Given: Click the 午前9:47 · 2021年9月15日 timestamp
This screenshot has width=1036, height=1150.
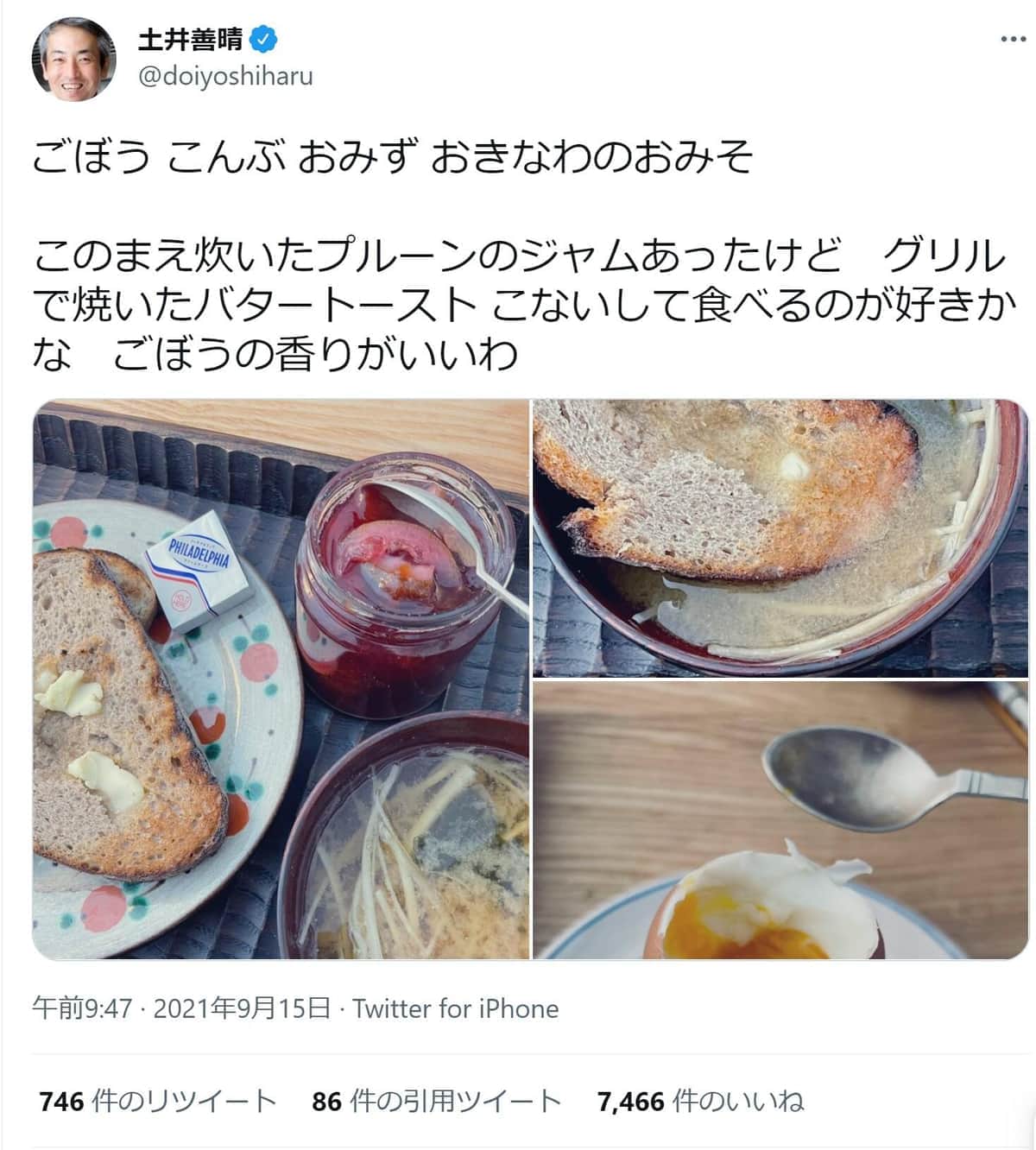Looking at the screenshot, I should pos(181,1008).
